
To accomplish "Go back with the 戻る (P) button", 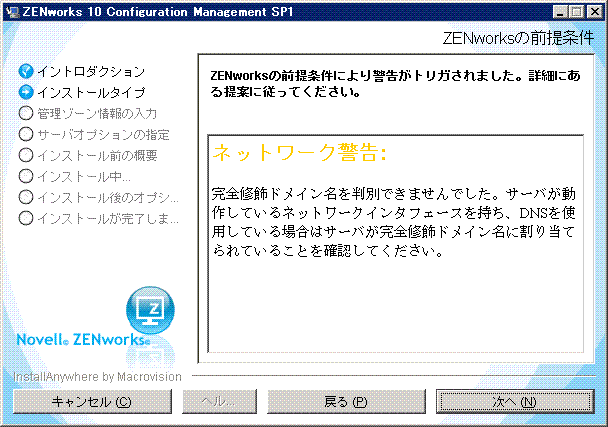I will point(346,401).
